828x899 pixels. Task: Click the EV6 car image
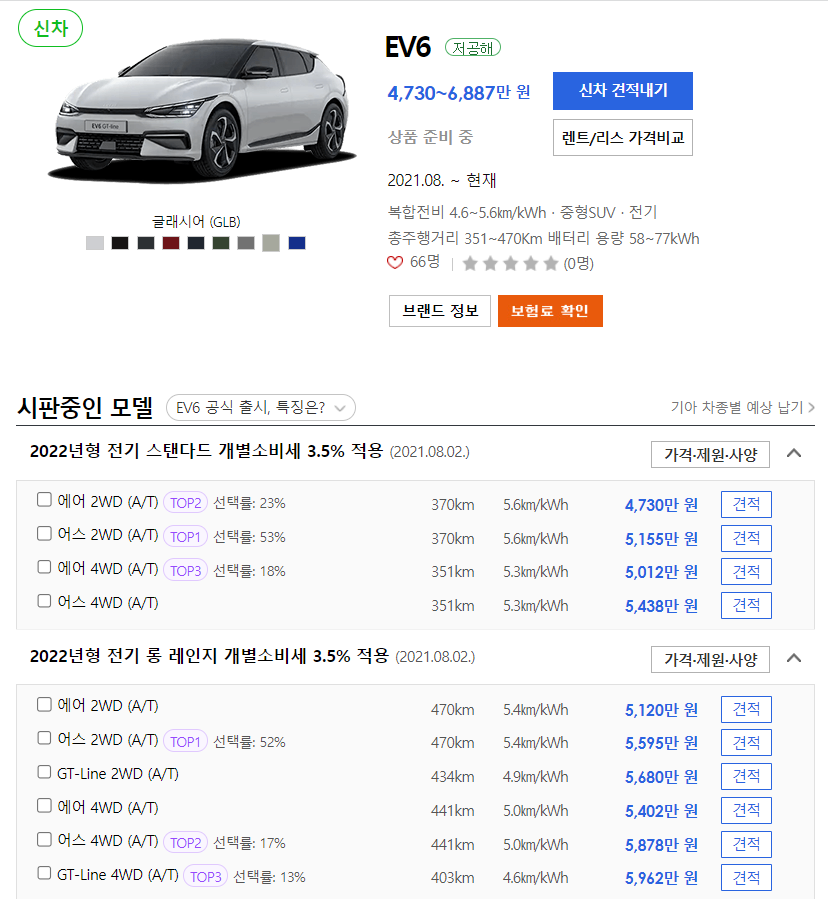coord(204,109)
